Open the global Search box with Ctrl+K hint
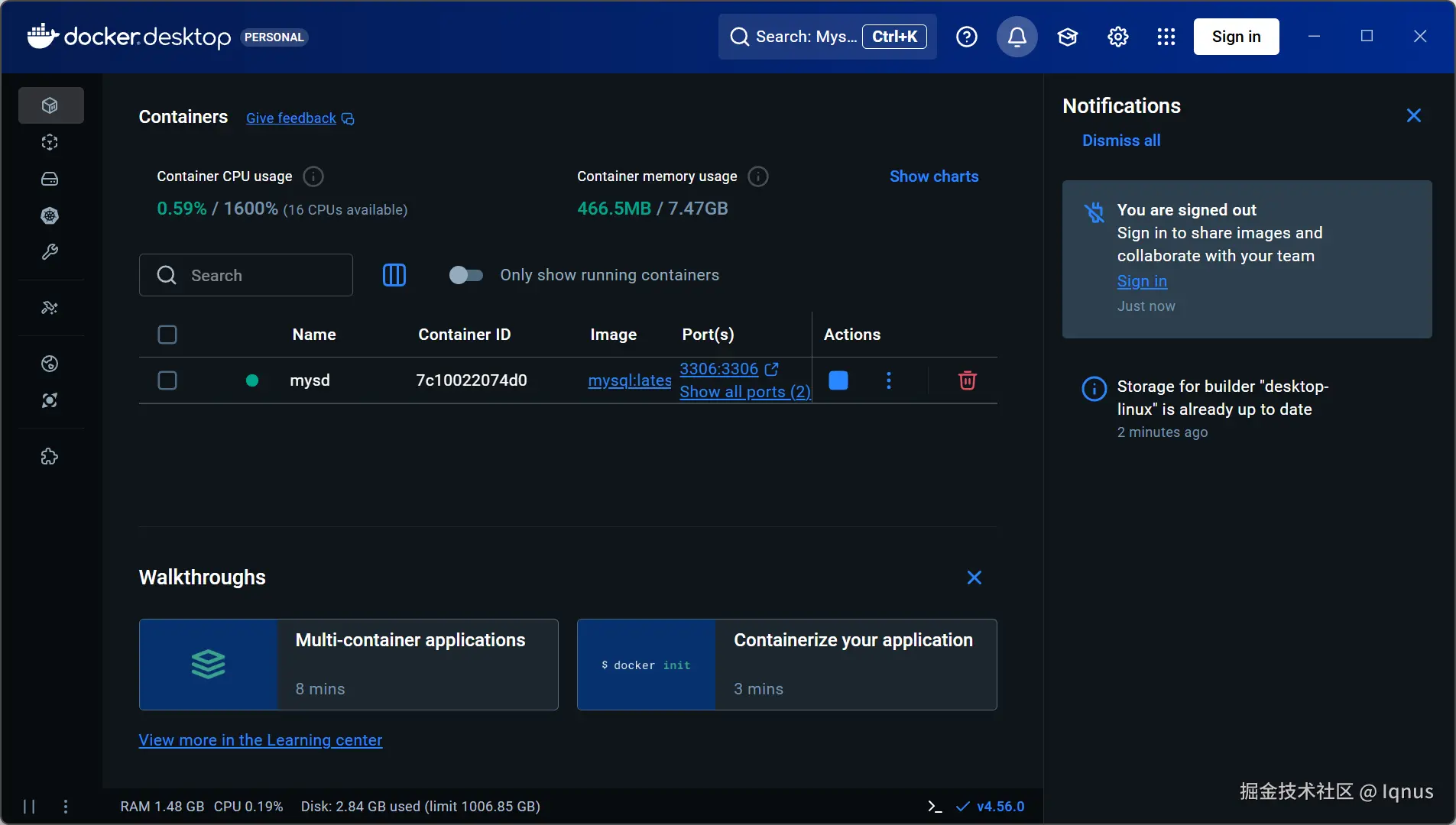1456x825 pixels. [828, 37]
